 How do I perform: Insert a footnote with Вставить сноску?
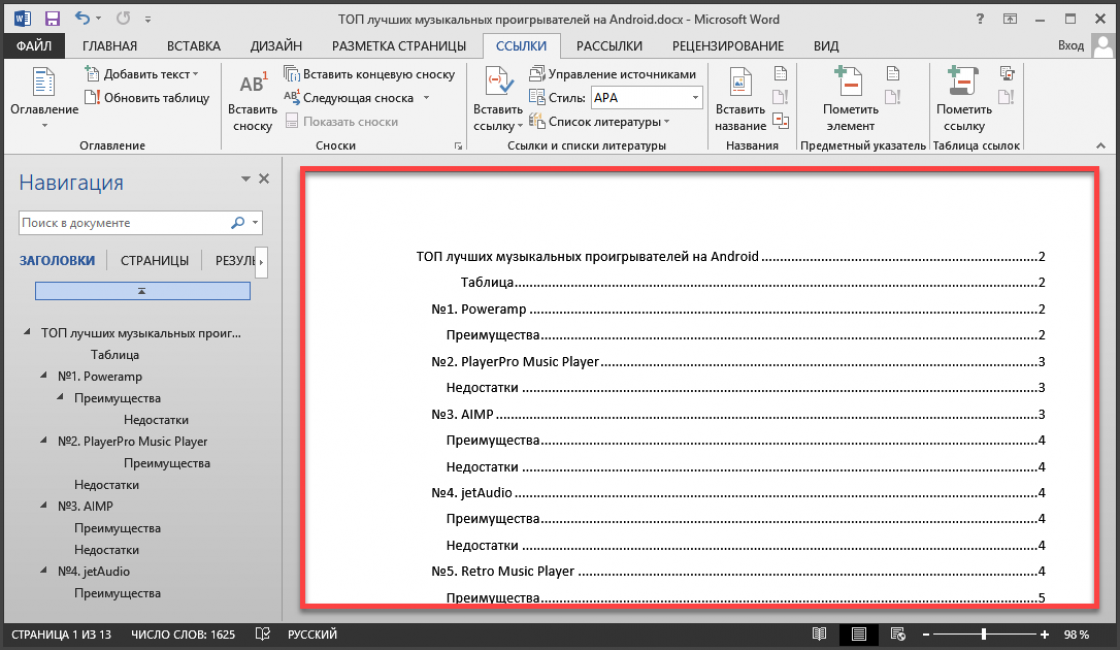(x=252, y=101)
